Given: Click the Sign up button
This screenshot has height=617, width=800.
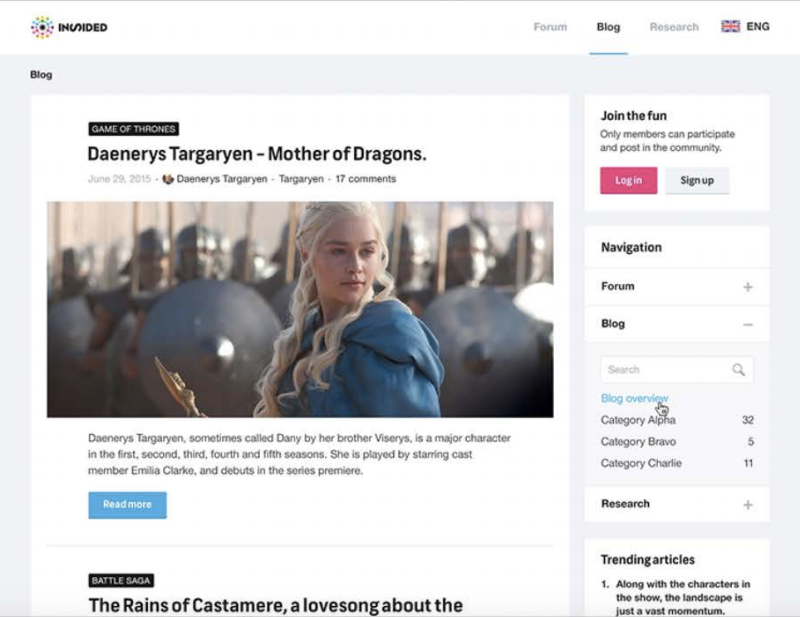Looking at the screenshot, I should (697, 180).
